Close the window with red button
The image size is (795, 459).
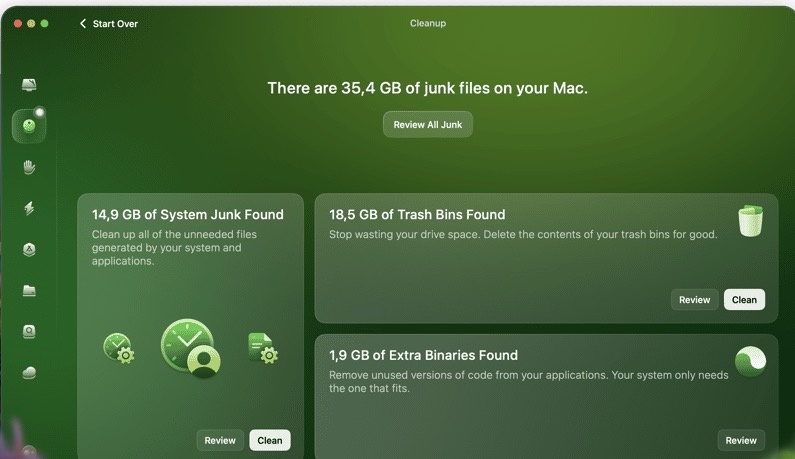coord(17,23)
